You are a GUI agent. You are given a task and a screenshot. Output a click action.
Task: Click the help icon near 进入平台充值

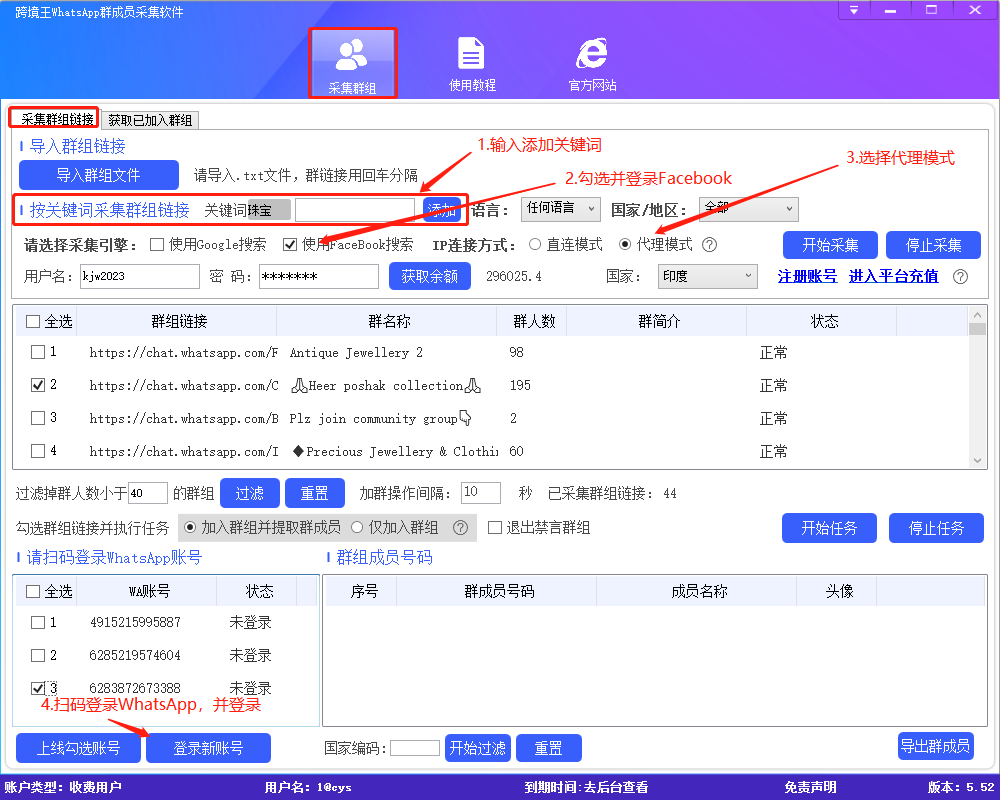[x=960, y=278]
